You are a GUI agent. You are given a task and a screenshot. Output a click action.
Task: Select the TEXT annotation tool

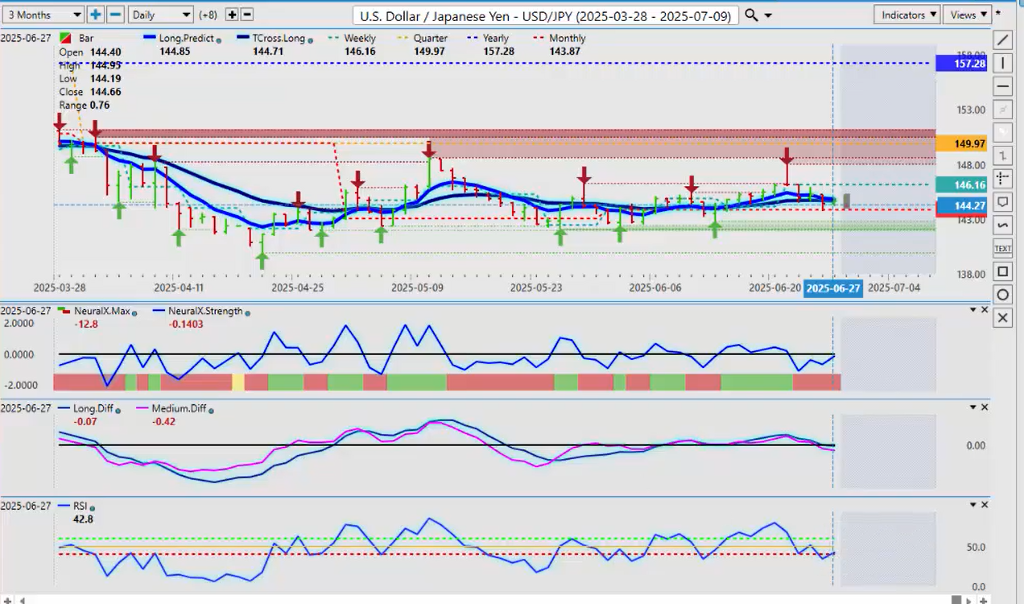(x=1003, y=247)
